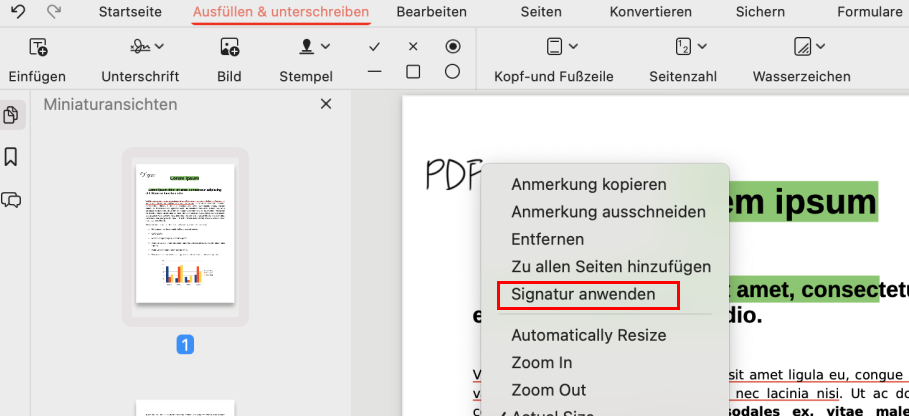909x416 pixels.
Task: Click the Wasserzeichen watermark icon
Action: tap(802, 46)
